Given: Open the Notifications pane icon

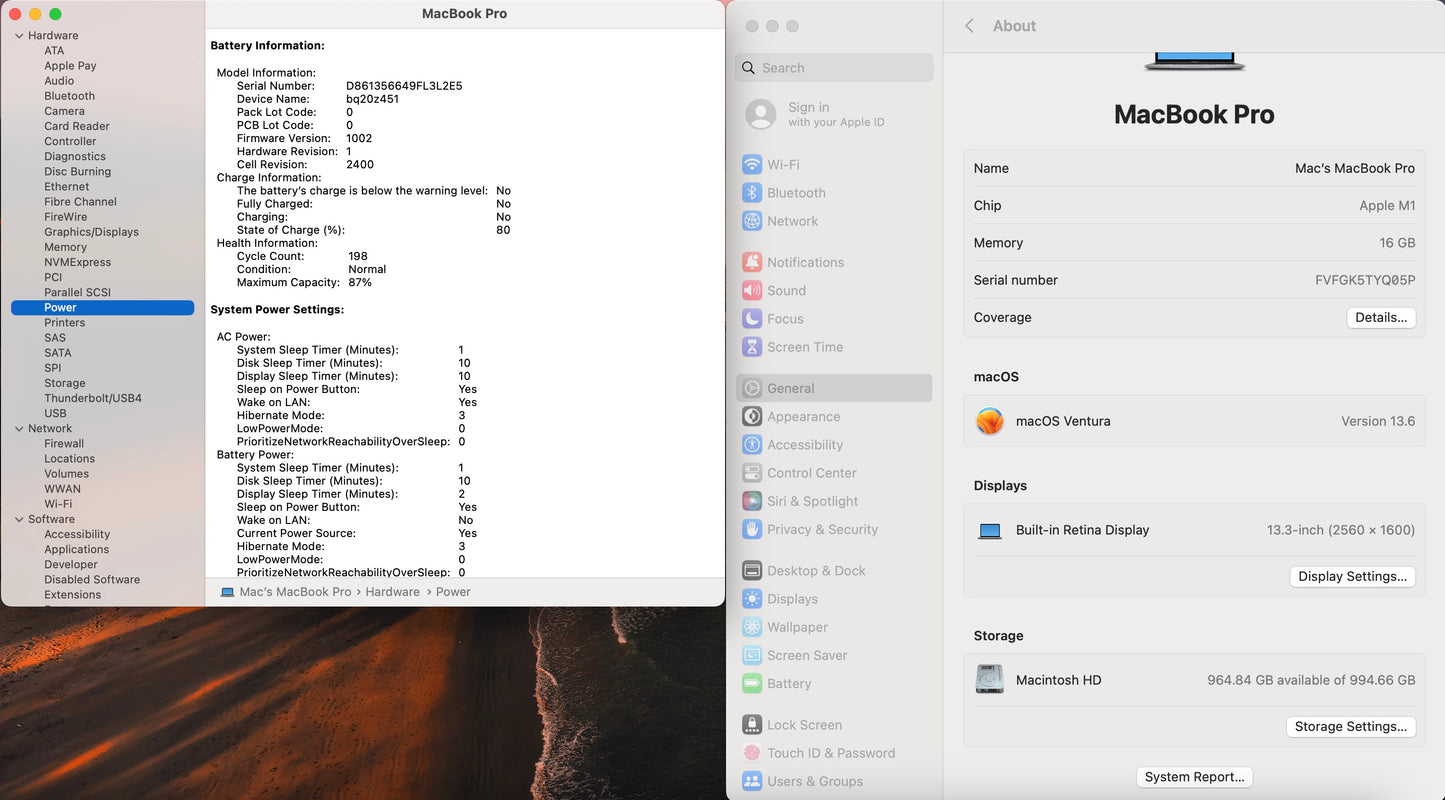Looking at the screenshot, I should pyautogui.click(x=752, y=262).
